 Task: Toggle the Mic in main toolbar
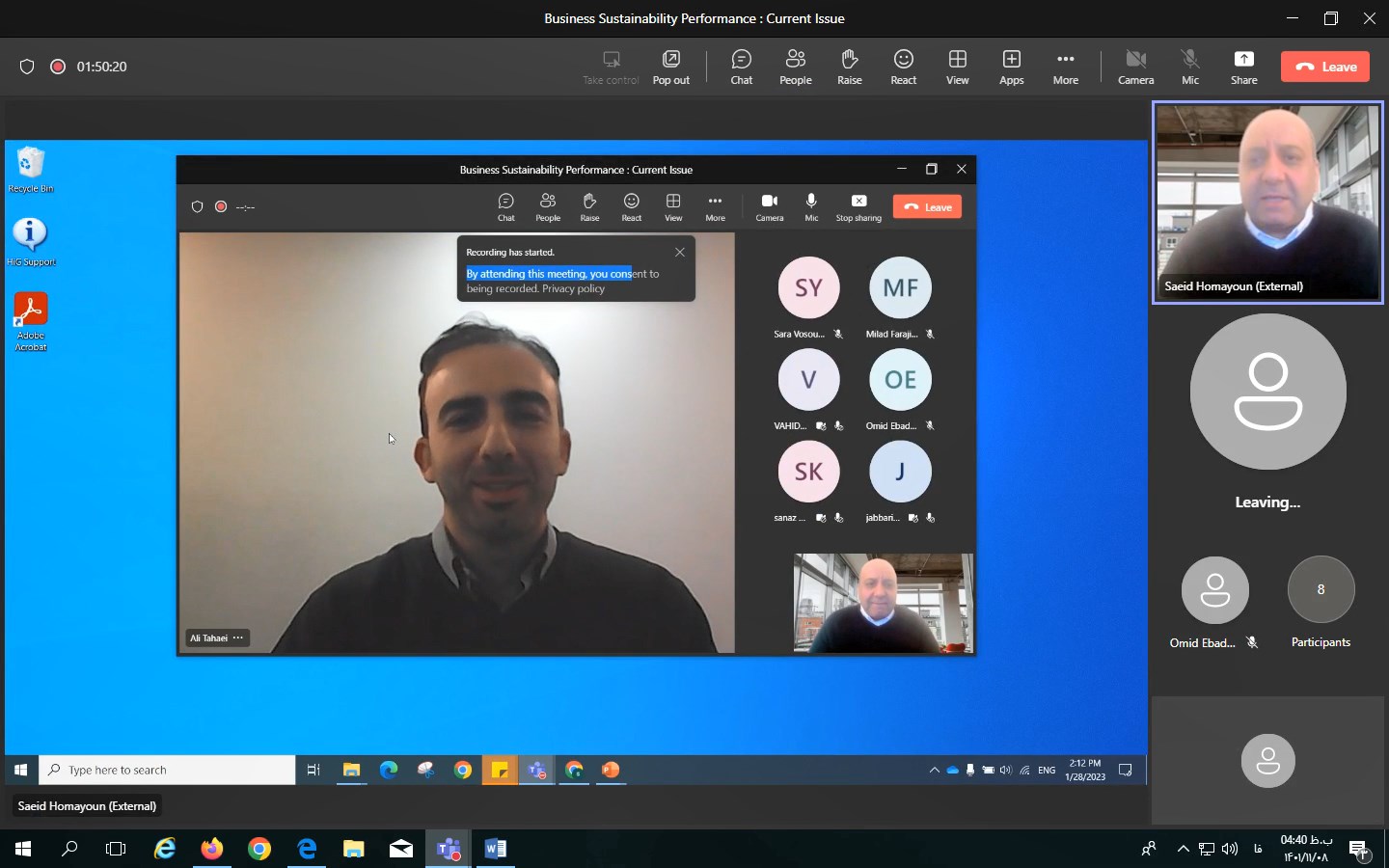pyautogui.click(x=1190, y=67)
